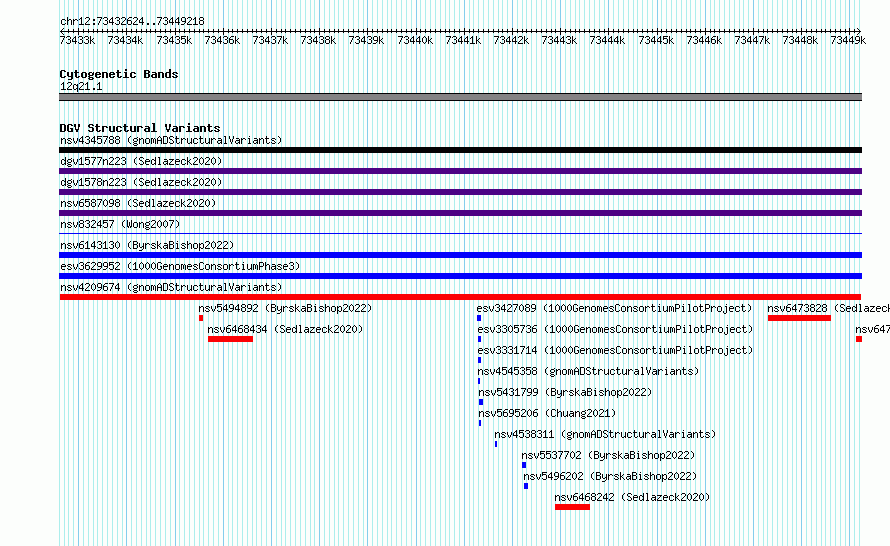Open dgv1577n223 Sedlazeck2020 label
Image resolution: width=890 pixels, height=546 pixels.
(x=141, y=161)
